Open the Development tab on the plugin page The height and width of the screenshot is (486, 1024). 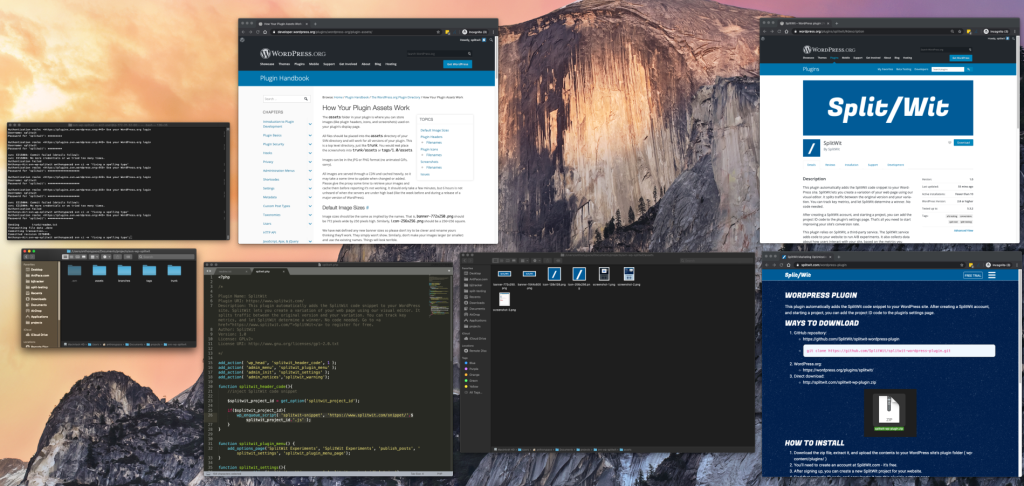point(895,165)
